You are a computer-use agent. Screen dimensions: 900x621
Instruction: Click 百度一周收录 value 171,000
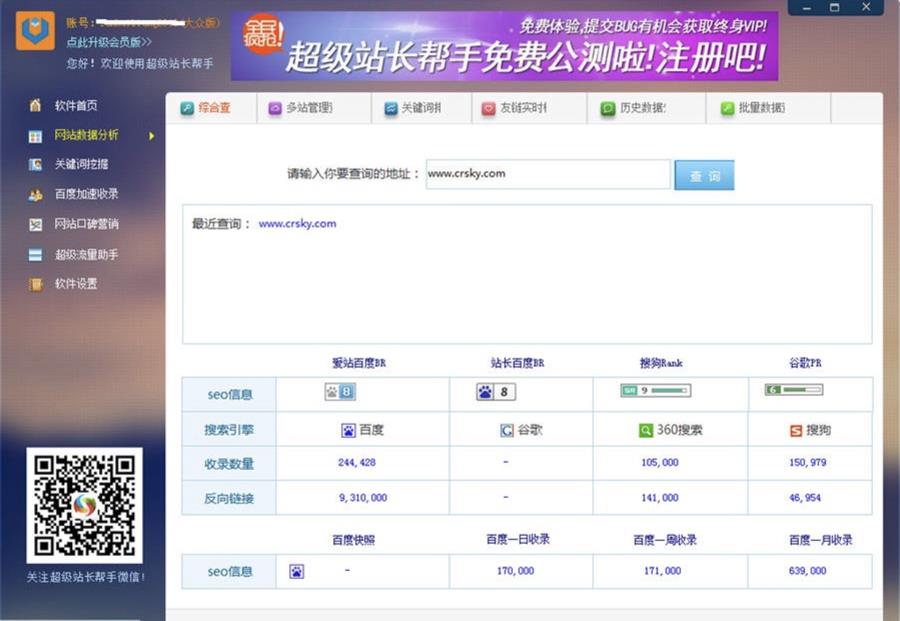click(x=662, y=571)
